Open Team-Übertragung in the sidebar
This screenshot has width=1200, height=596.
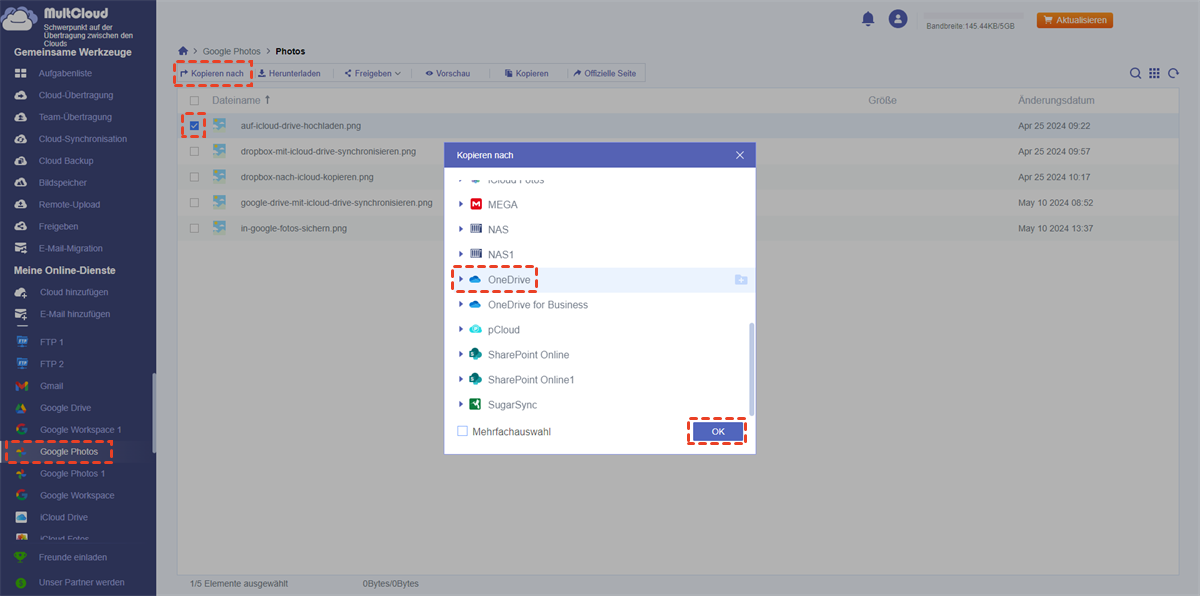point(75,117)
